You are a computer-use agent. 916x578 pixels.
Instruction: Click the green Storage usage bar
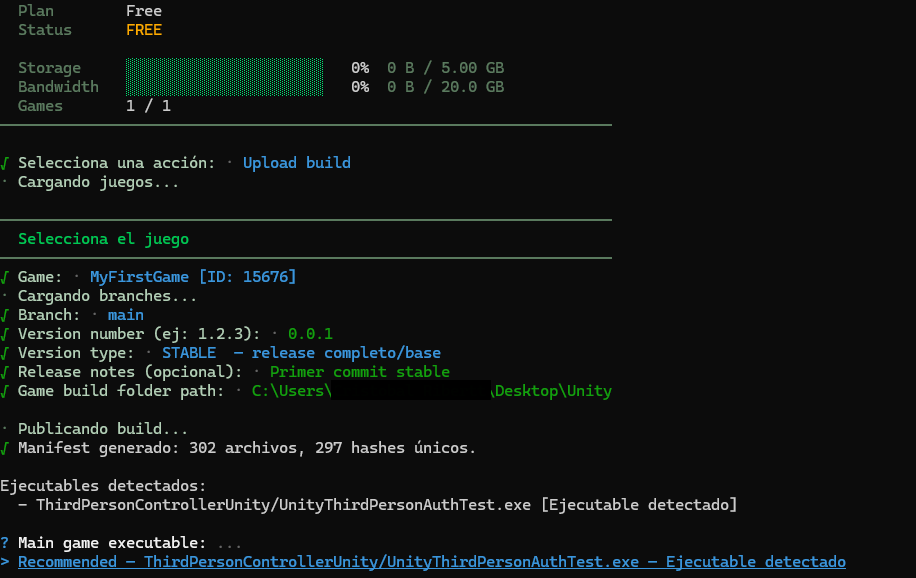(x=224, y=68)
